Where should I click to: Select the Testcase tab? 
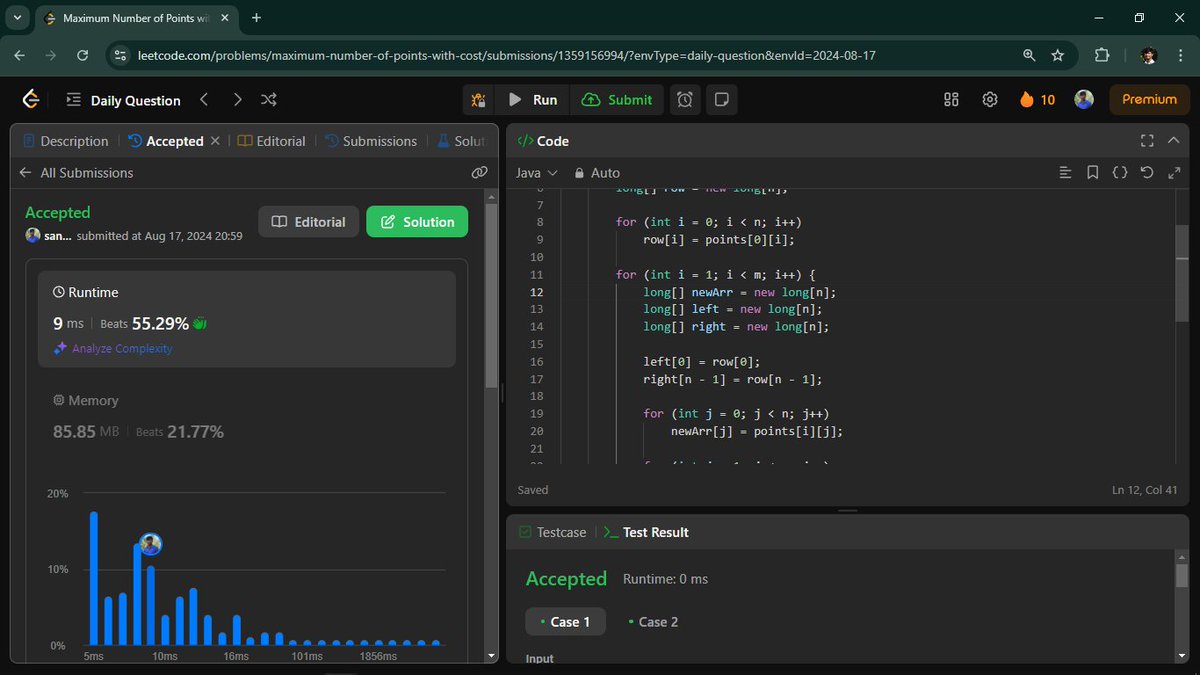click(552, 532)
